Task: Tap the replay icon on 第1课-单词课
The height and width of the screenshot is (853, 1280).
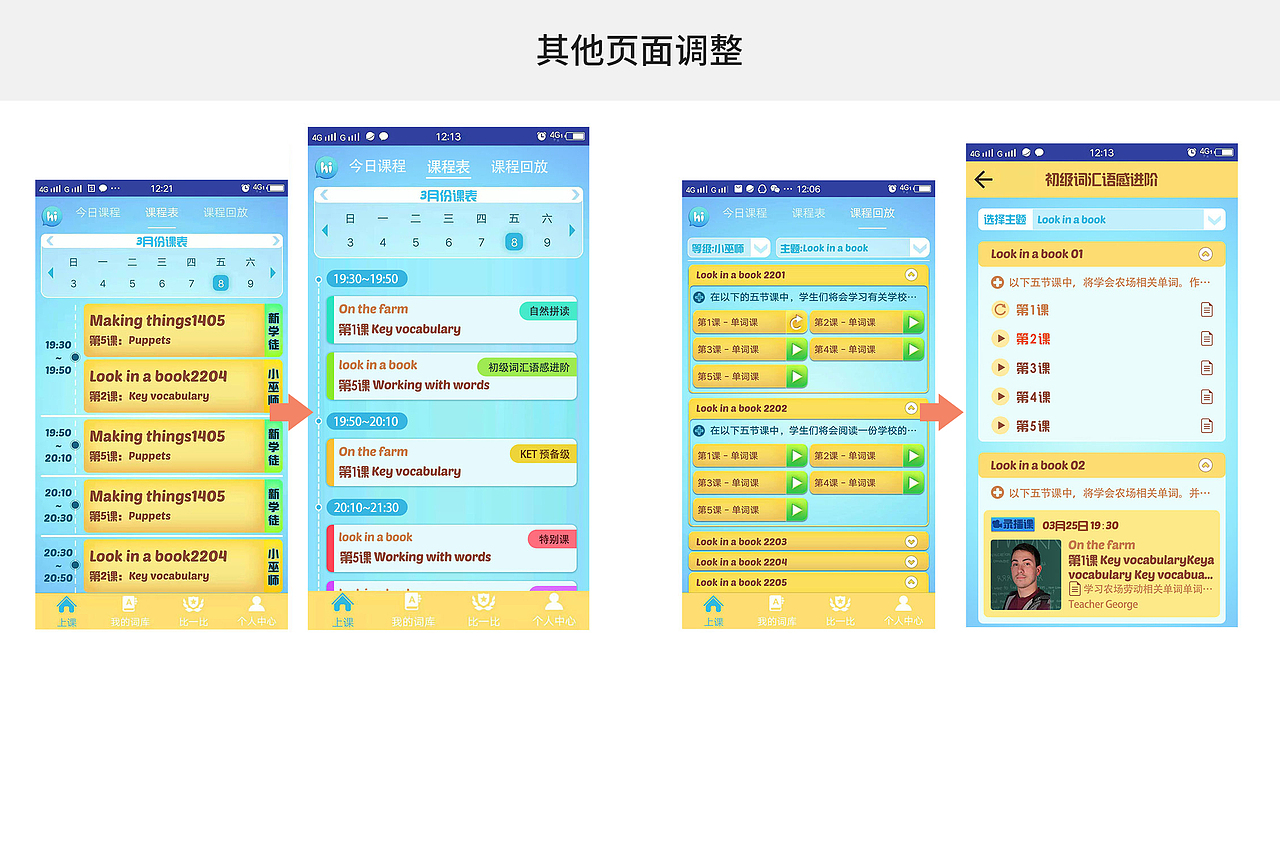Action: 797,321
